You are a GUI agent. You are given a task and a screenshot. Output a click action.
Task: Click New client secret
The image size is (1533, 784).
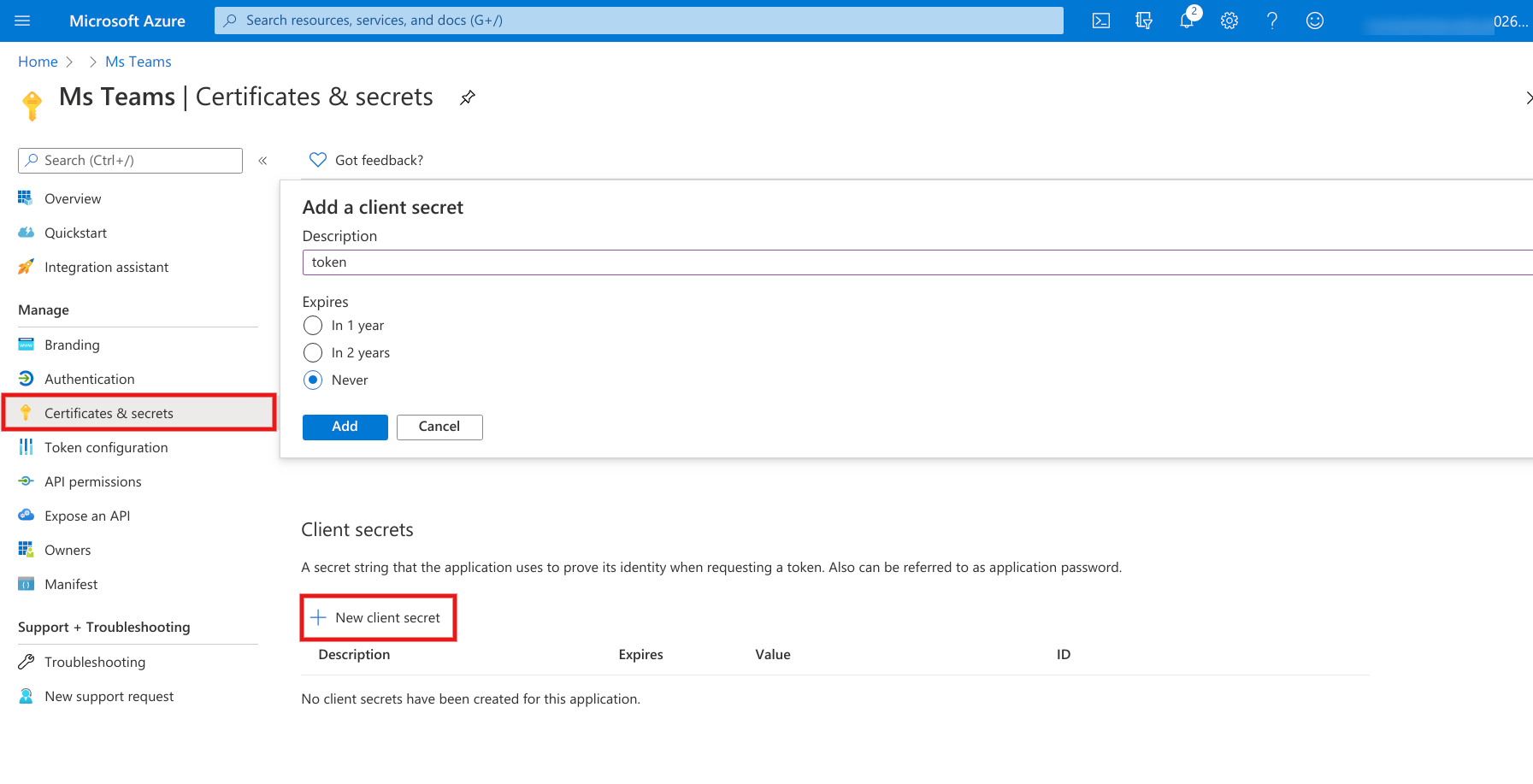(x=378, y=618)
